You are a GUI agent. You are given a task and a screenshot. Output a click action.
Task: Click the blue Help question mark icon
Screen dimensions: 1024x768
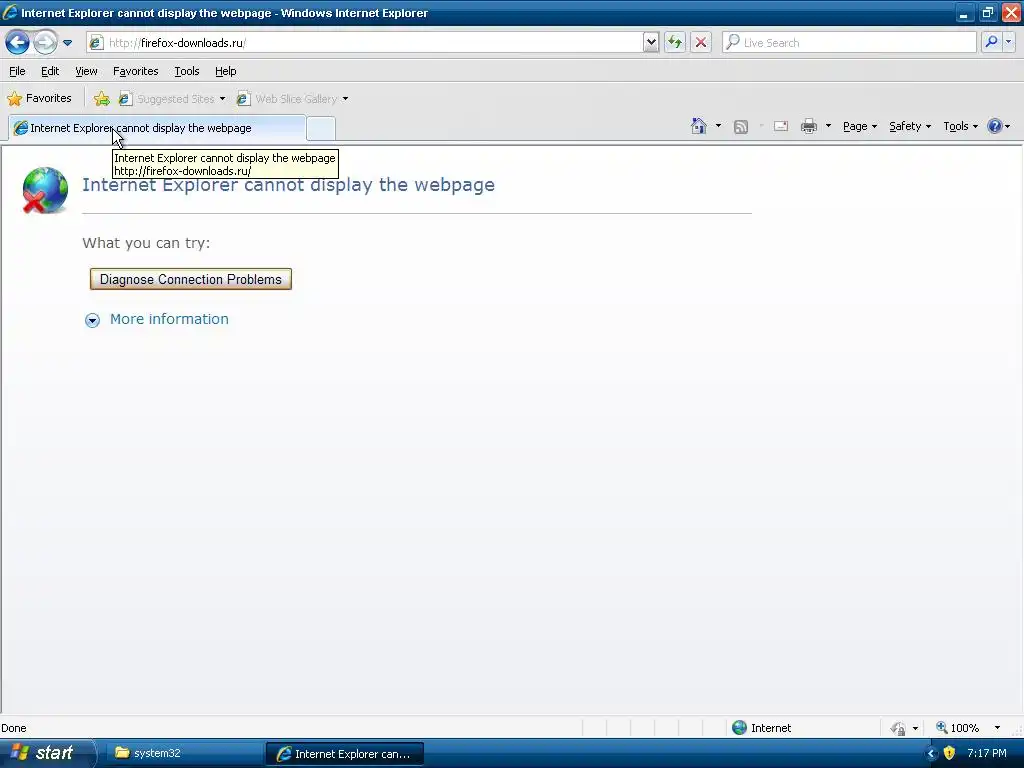coord(995,126)
